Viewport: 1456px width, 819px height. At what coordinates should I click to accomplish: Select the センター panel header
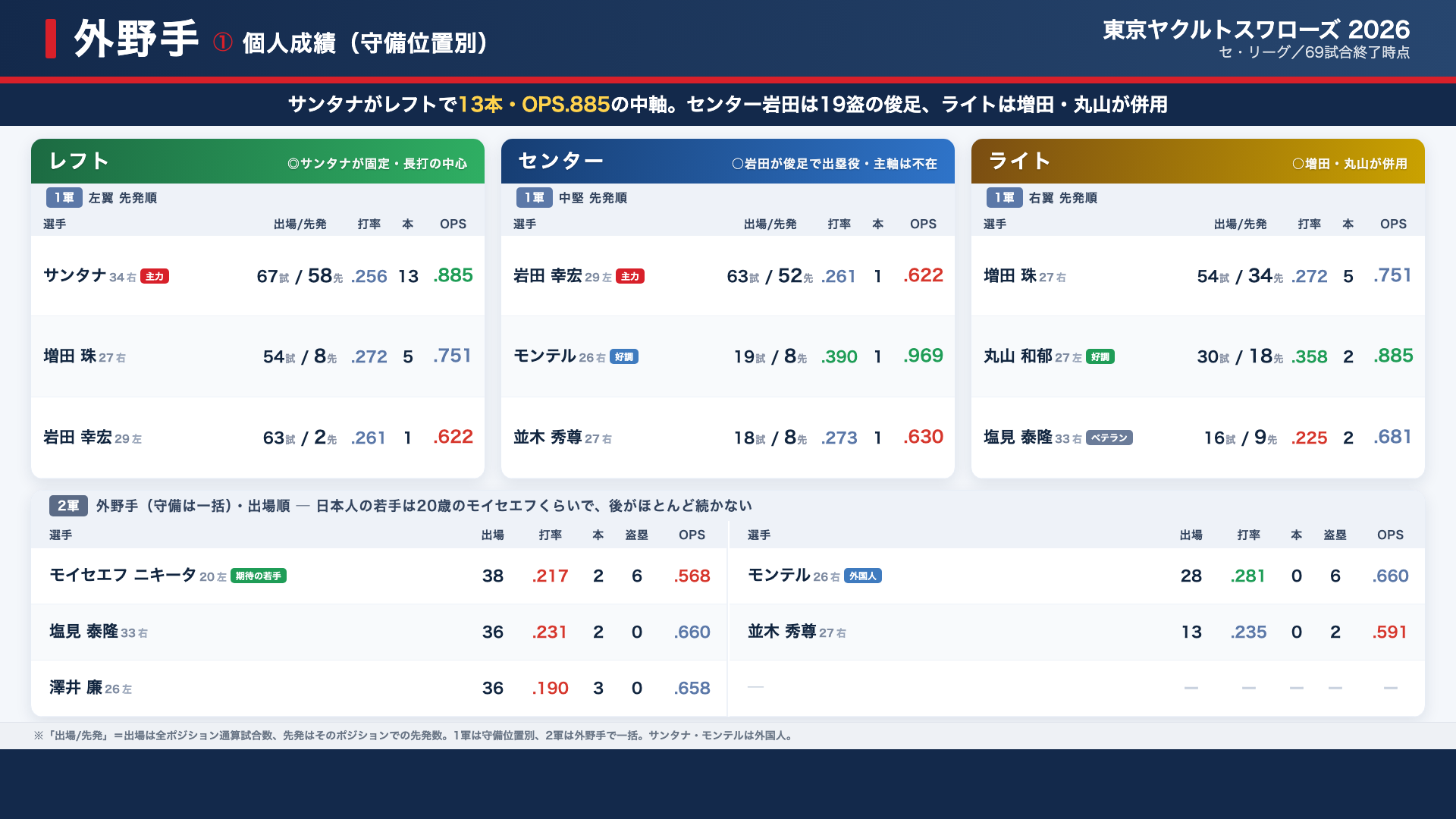pyautogui.click(x=728, y=161)
